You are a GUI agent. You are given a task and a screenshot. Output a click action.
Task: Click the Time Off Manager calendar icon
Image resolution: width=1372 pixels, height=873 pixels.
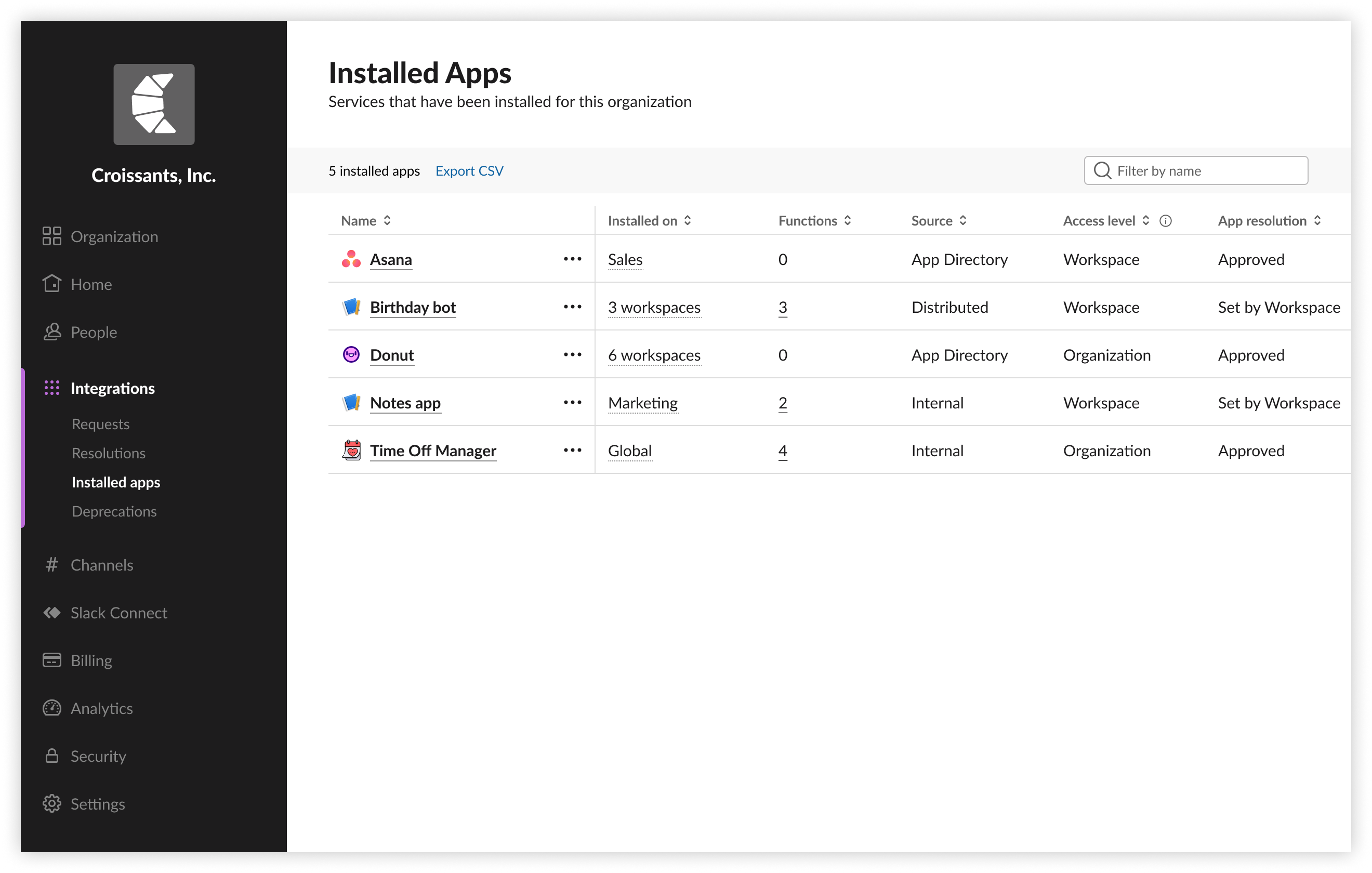pos(351,450)
